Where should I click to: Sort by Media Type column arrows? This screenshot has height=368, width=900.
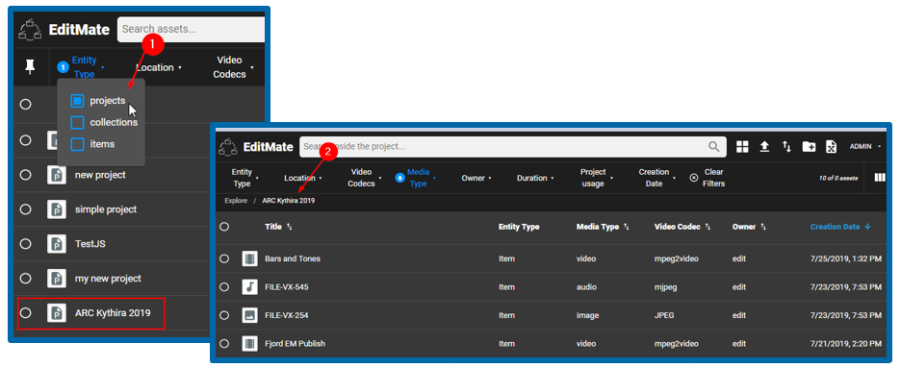click(626, 227)
